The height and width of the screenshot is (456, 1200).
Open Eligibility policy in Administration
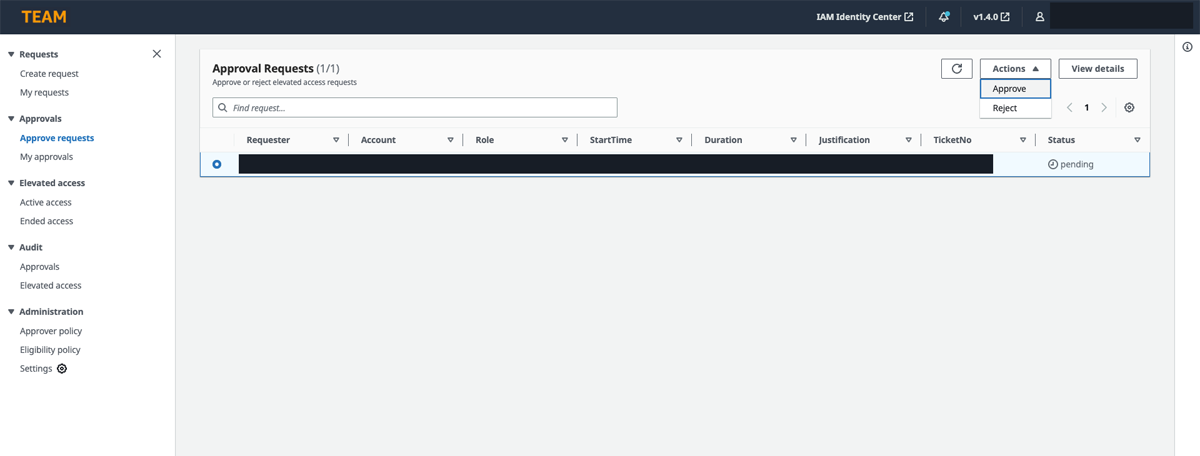click(50, 350)
